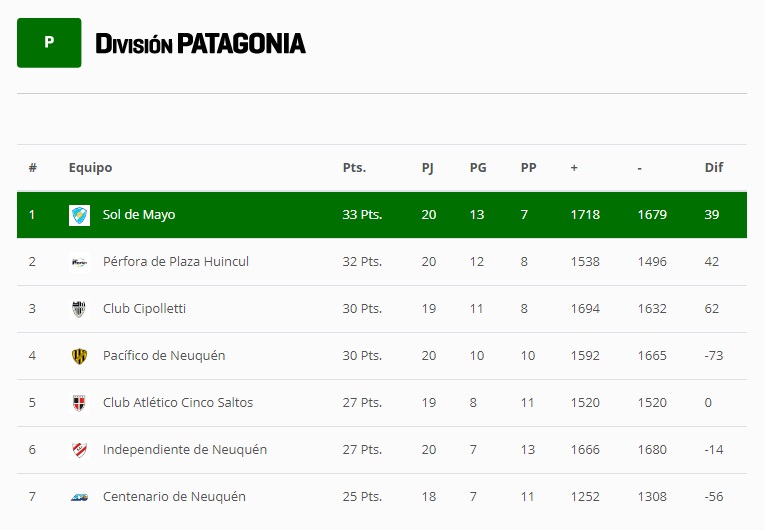This screenshot has height=530, width=765.
Task: Open Independiente de Neuquén team page
Action: point(185,450)
